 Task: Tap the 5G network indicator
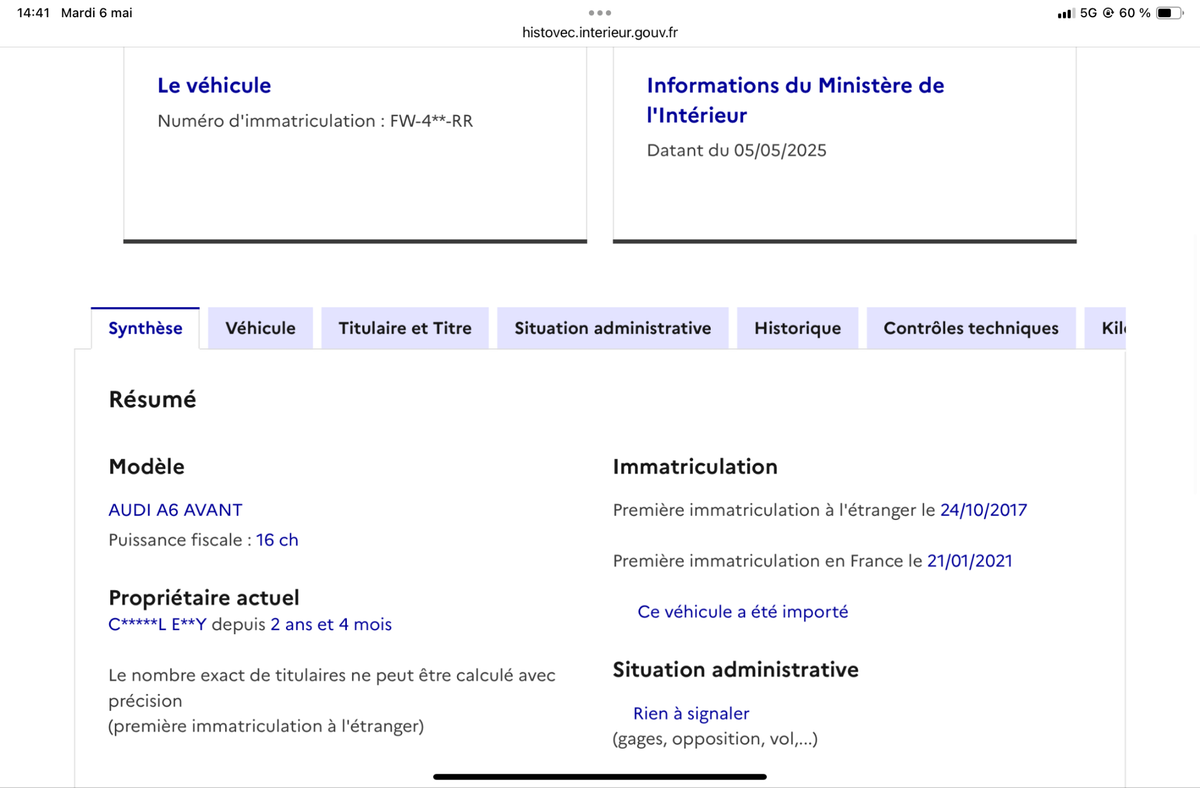(1088, 13)
